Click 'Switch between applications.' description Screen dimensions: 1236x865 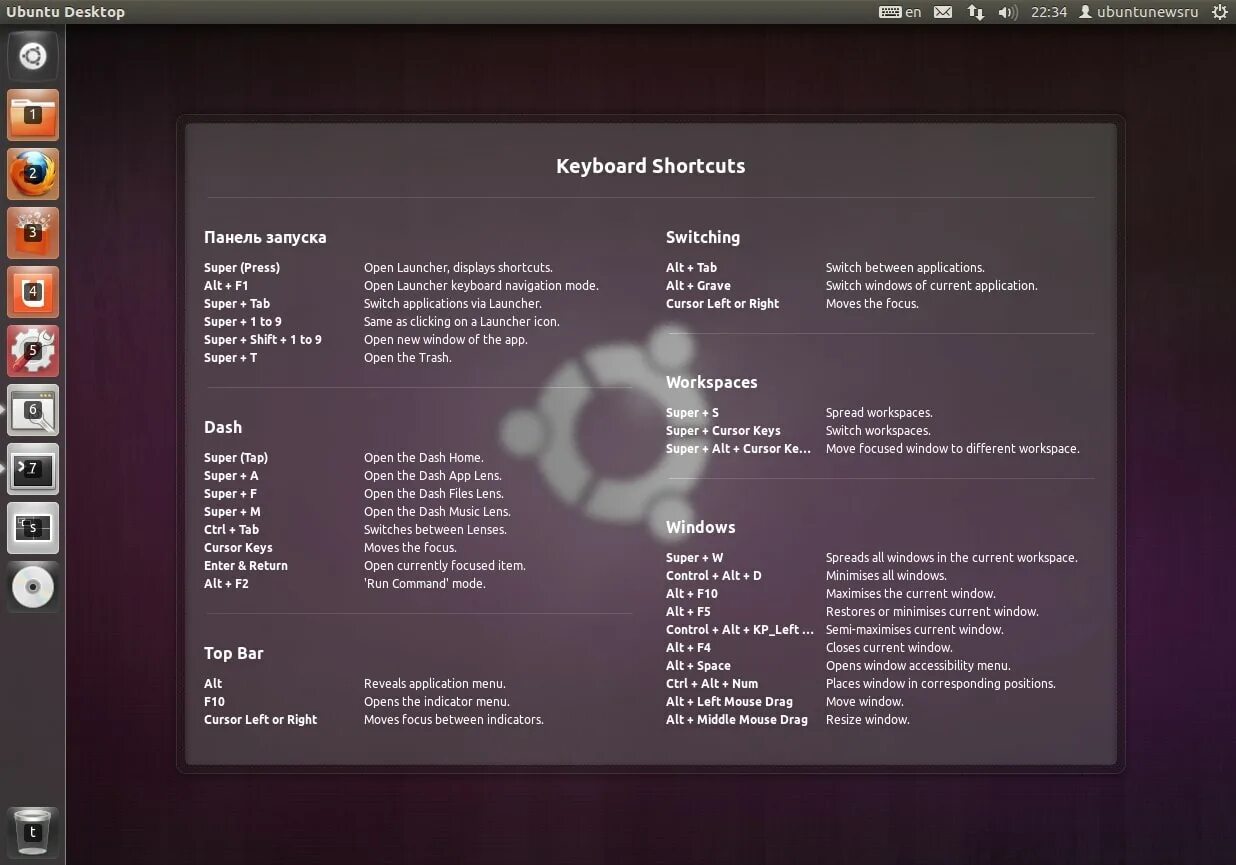coord(905,268)
